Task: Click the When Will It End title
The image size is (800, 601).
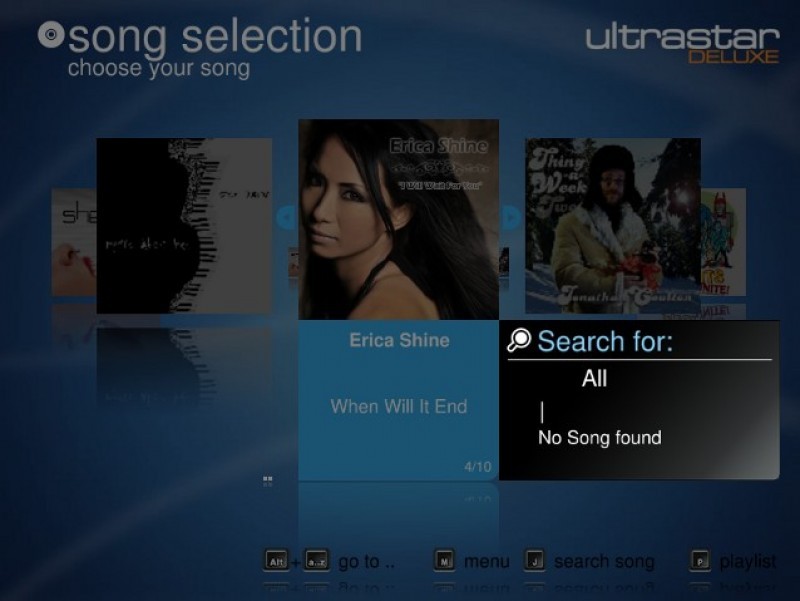Action: tap(398, 406)
